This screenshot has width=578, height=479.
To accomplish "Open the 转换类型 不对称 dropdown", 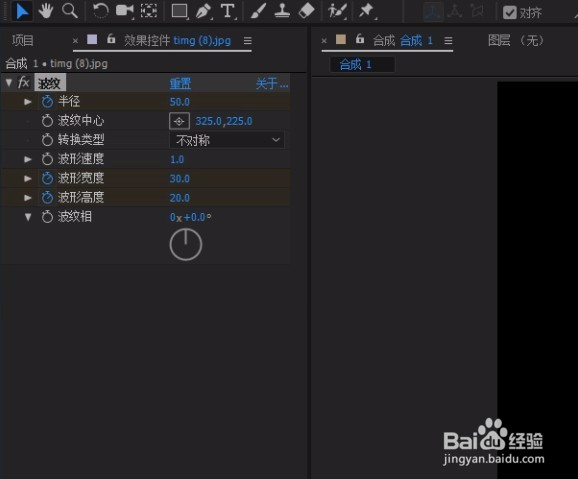I will tap(227, 140).
